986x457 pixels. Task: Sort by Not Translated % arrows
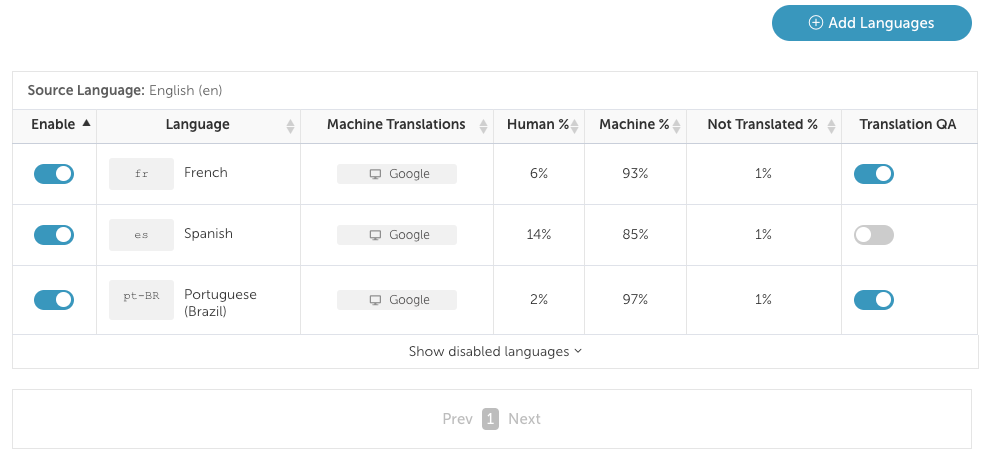[829, 126]
